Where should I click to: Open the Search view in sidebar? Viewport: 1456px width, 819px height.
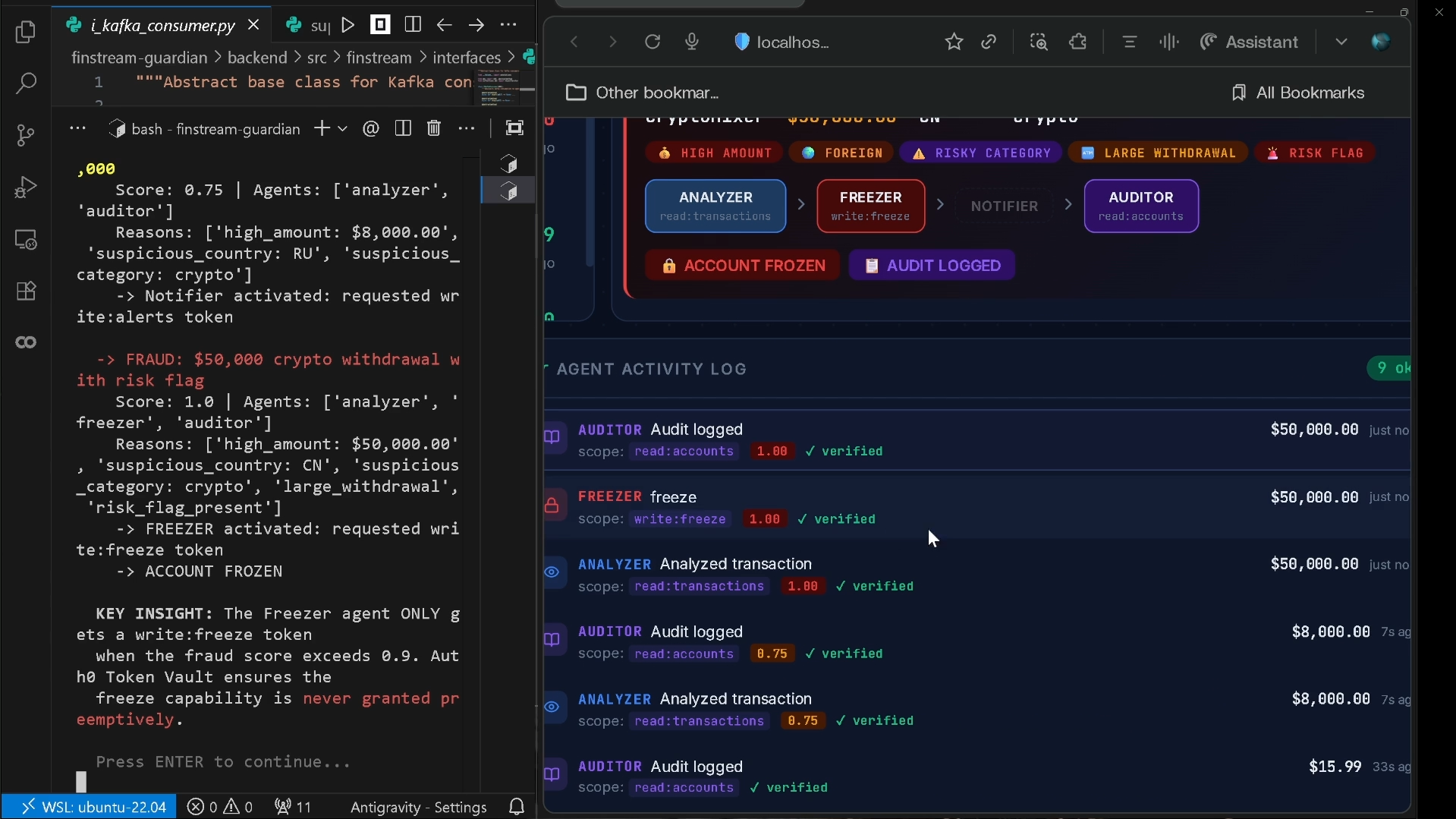point(26,83)
